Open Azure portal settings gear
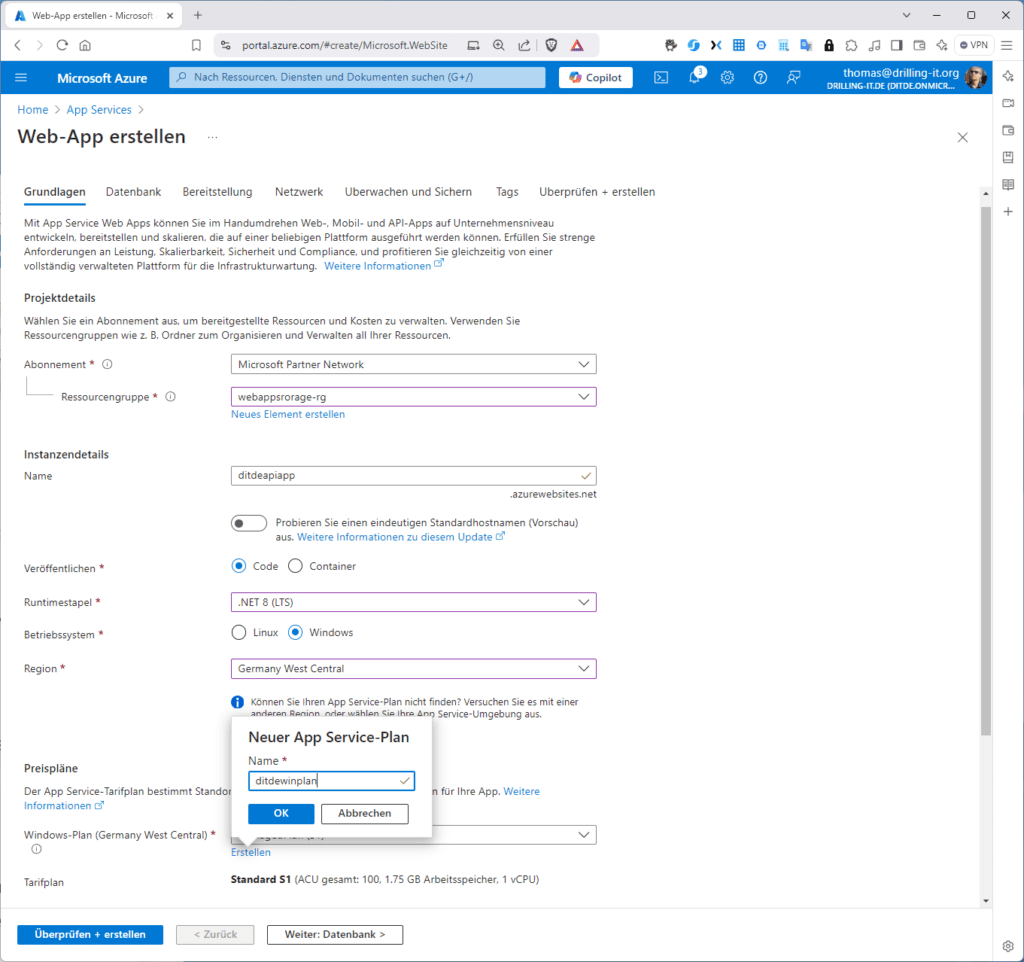 click(x=727, y=78)
